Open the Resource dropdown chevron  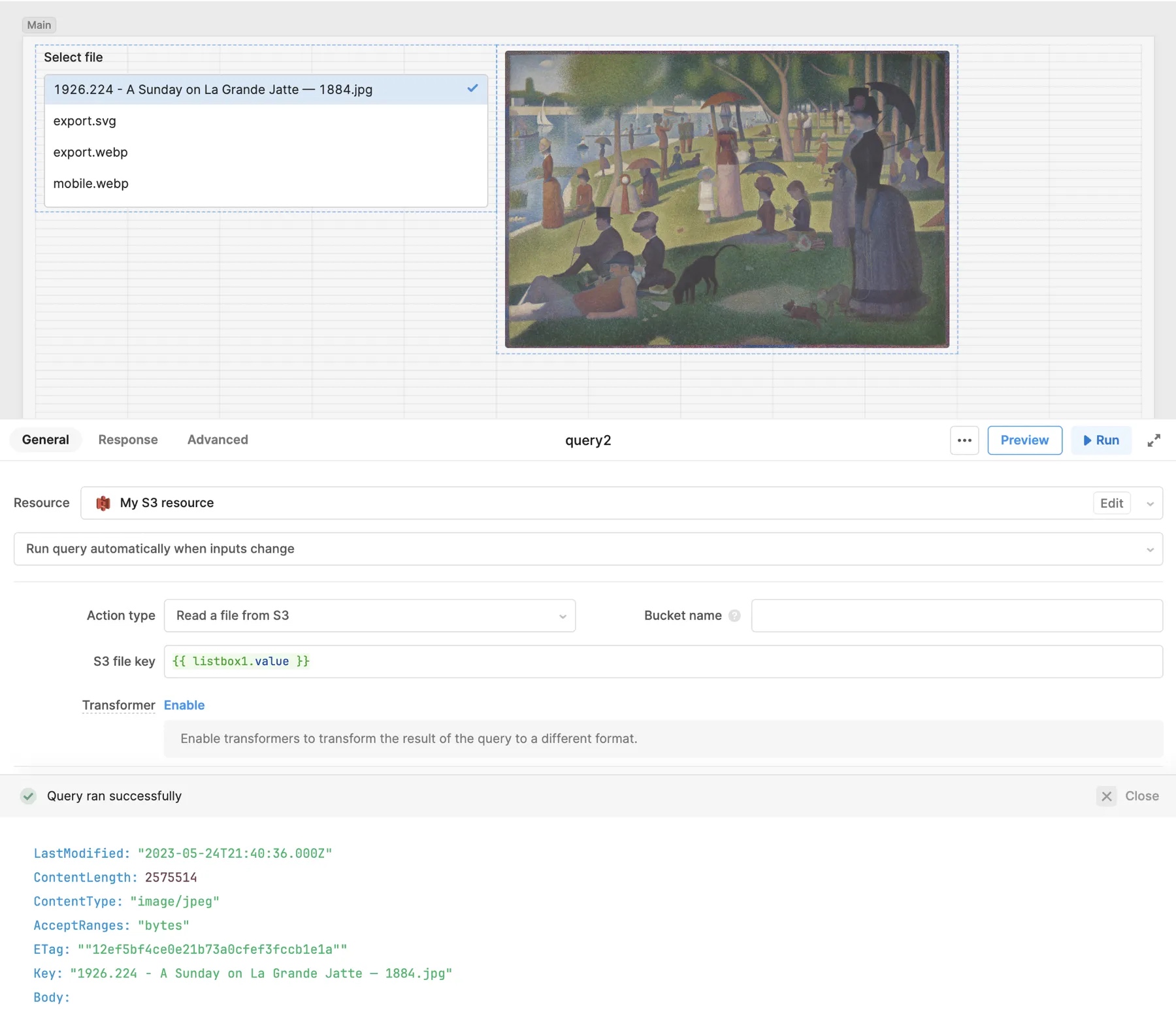(x=1150, y=504)
